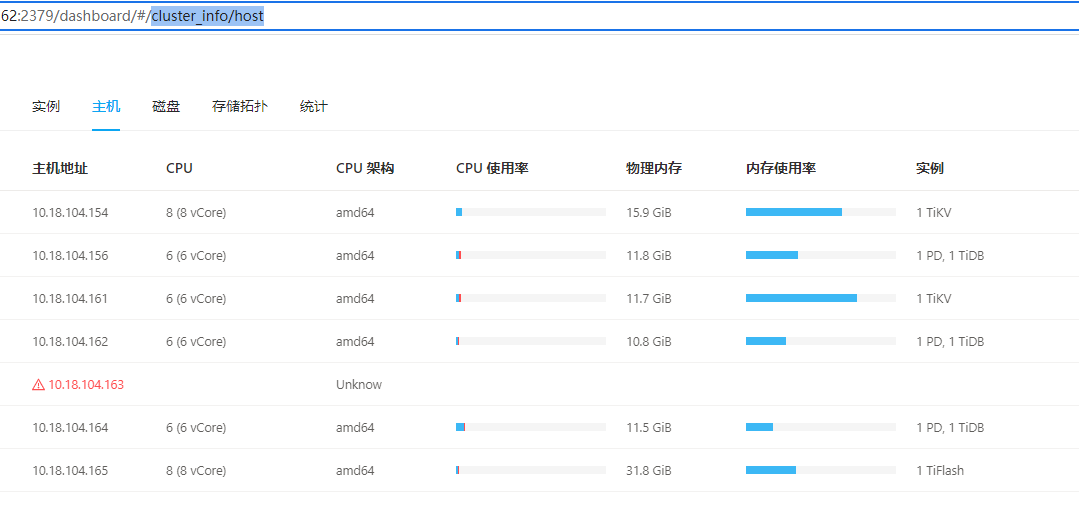Image resolution: width=1079 pixels, height=525 pixels.
Task: Click the CPU usage bar for 10.18.104.165
Action: point(531,471)
